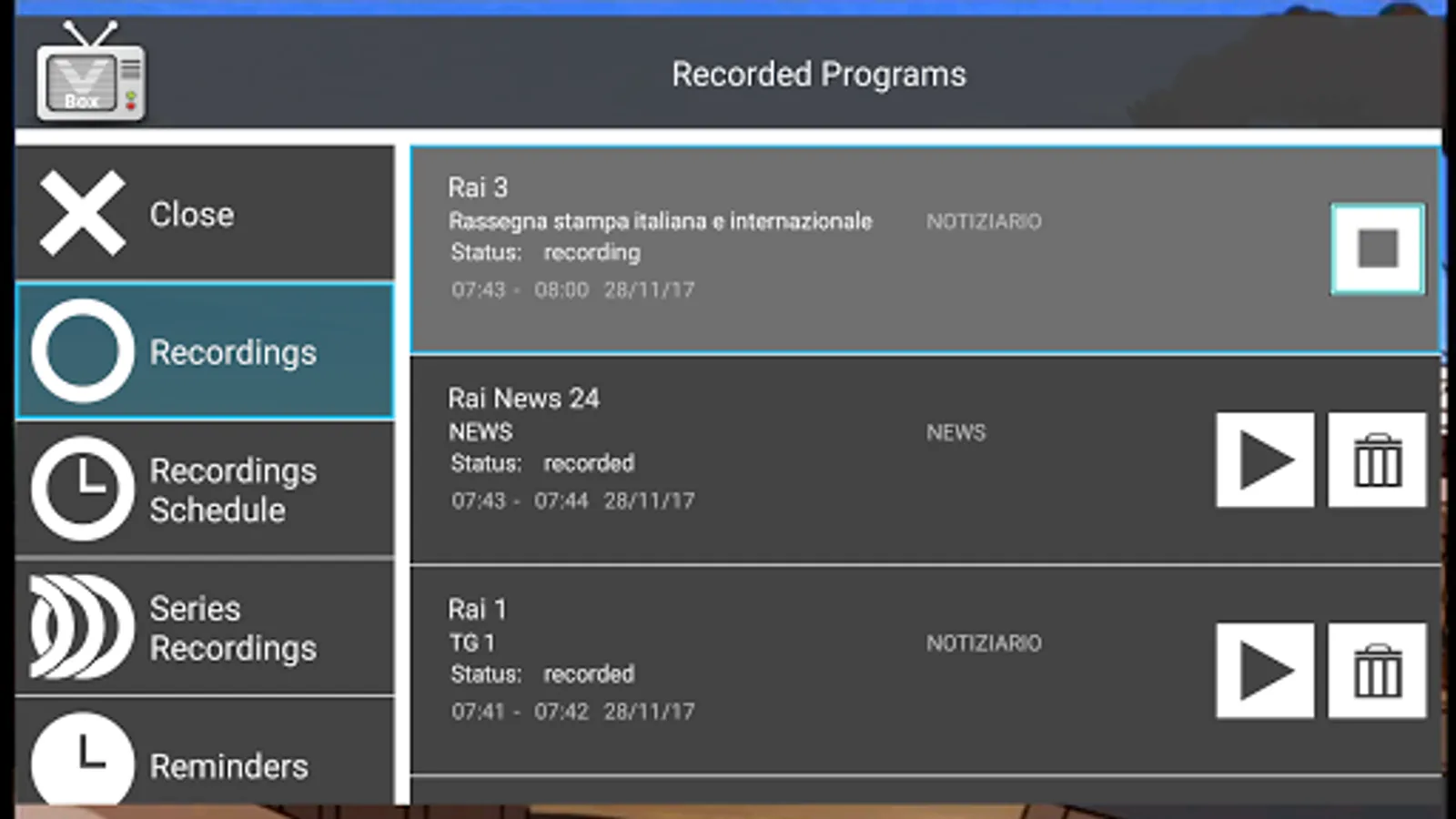The image size is (1456, 819).
Task: Select the Rai 3 channel name
Action: tap(478, 187)
